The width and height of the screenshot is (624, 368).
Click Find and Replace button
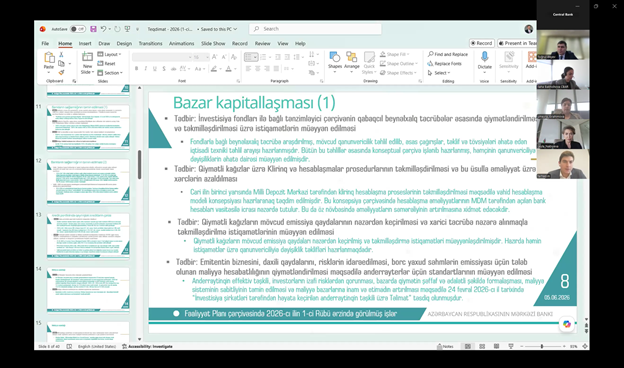[x=448, y=54]
